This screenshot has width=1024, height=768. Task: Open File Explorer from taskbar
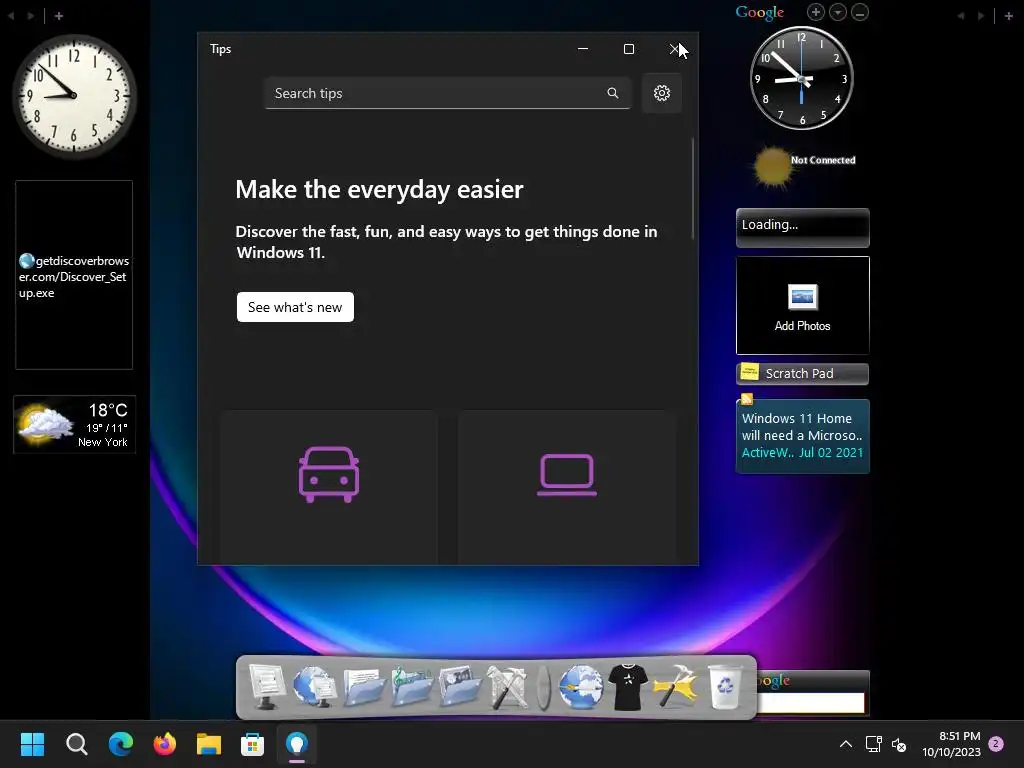(209, 744)
